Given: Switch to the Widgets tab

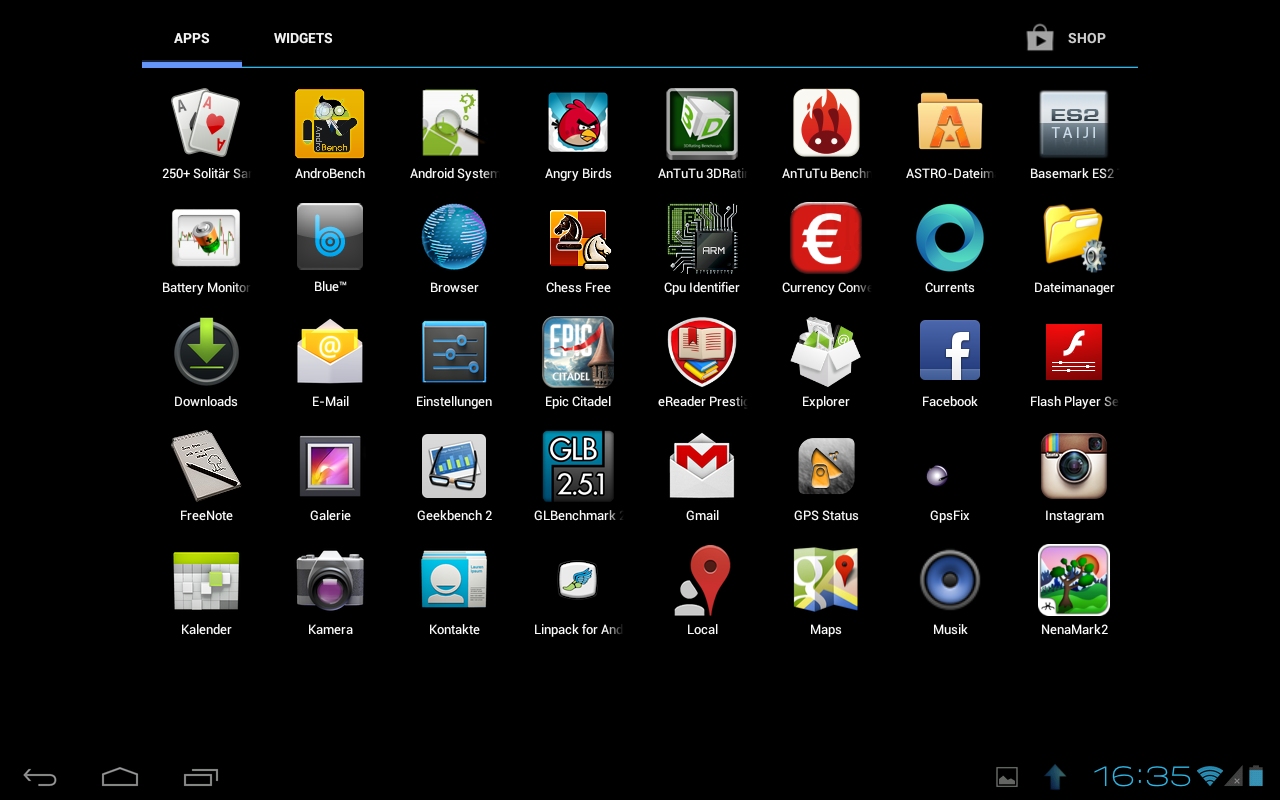Looking at the screenshot, I should (303, 38).
